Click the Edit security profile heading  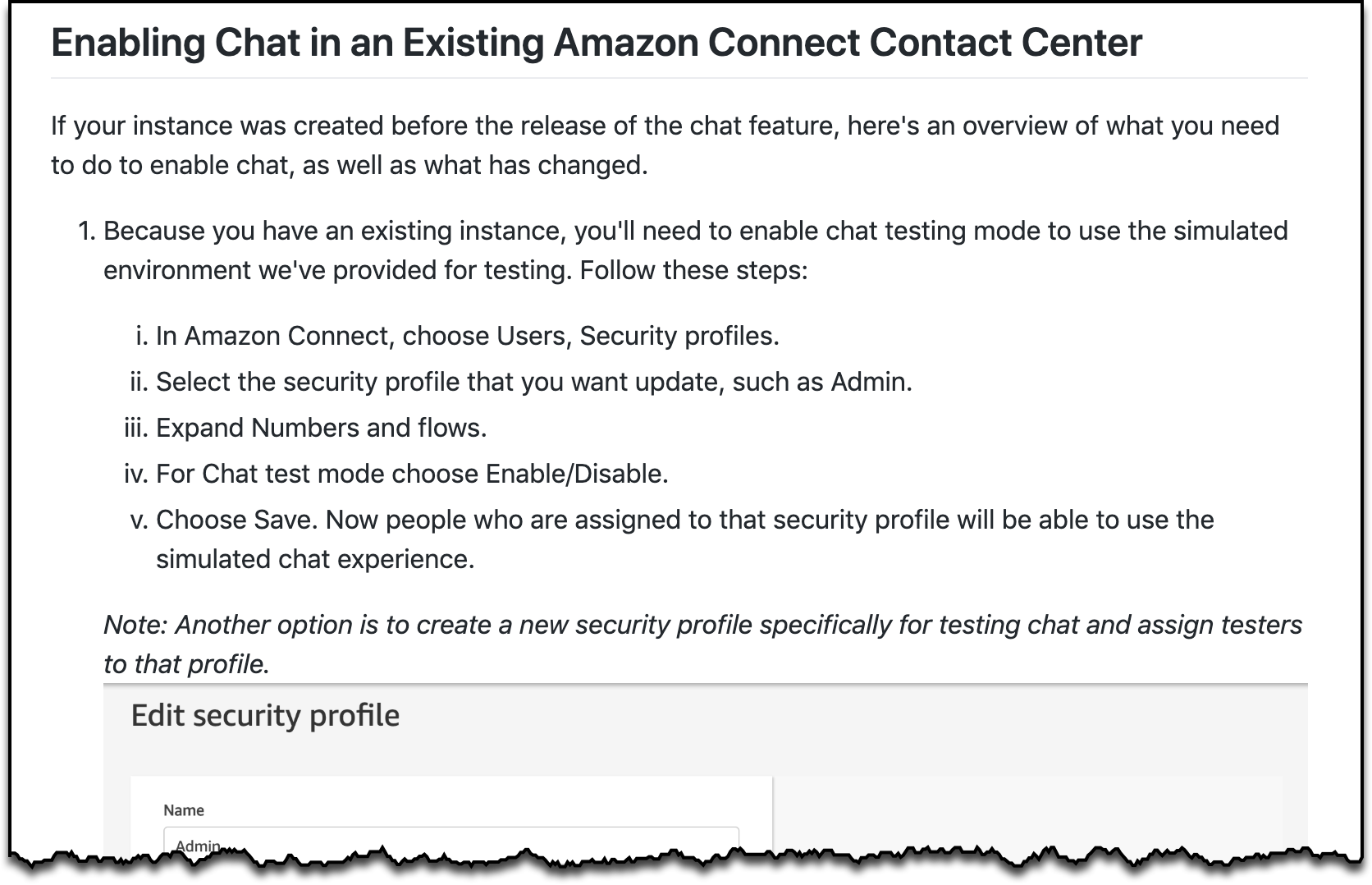pos(265,716)
